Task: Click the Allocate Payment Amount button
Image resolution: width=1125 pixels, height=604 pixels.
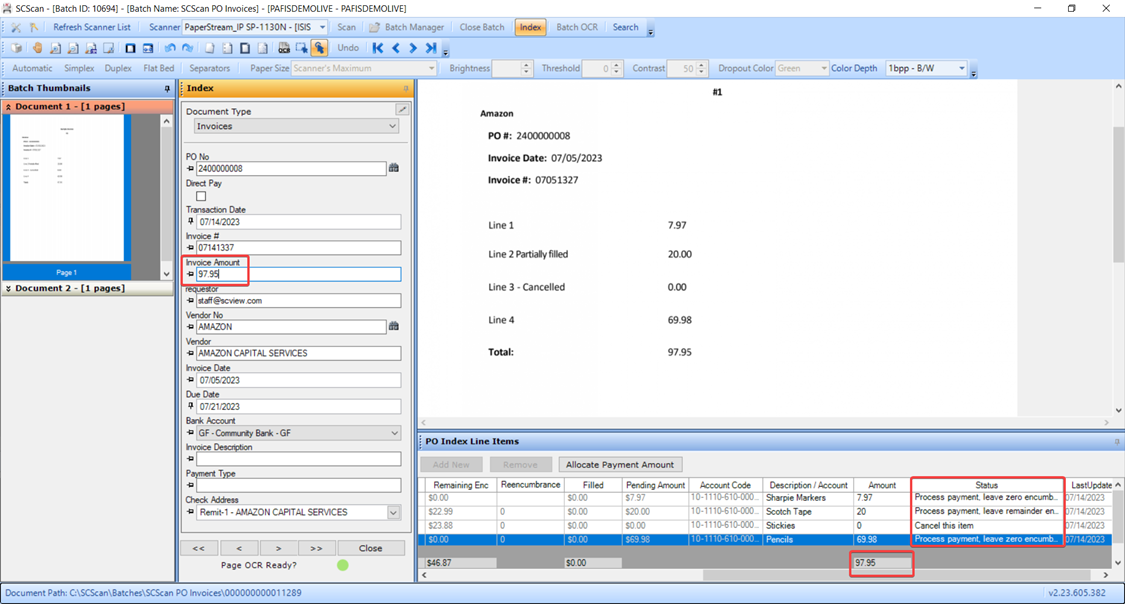Action: (620, 465)
